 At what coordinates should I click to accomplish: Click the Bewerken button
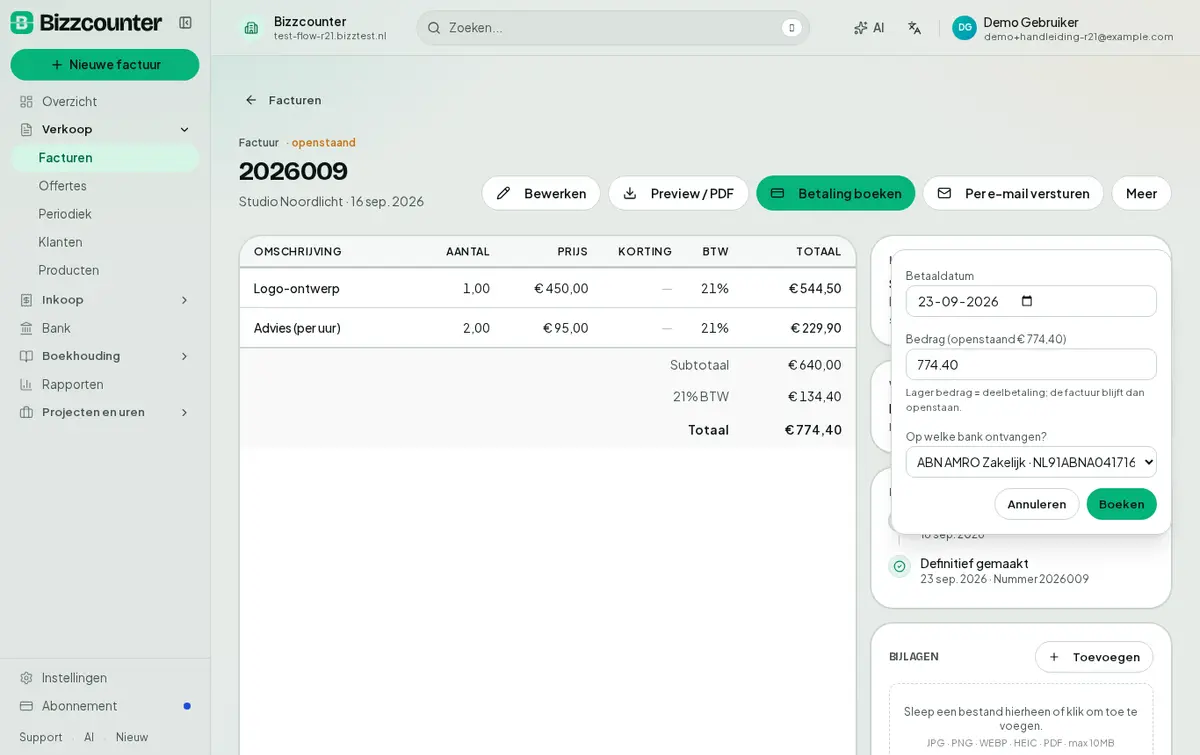[541, 193]
